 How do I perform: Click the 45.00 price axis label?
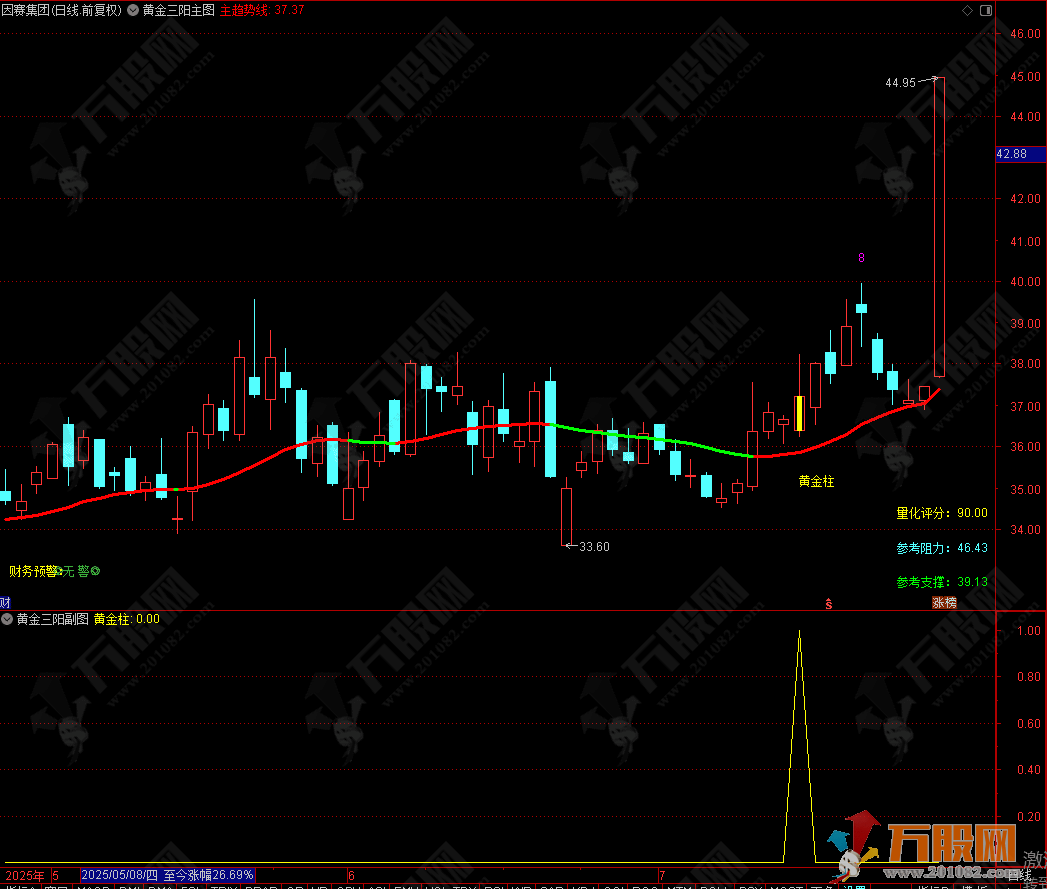click(x=1025, y=77)
